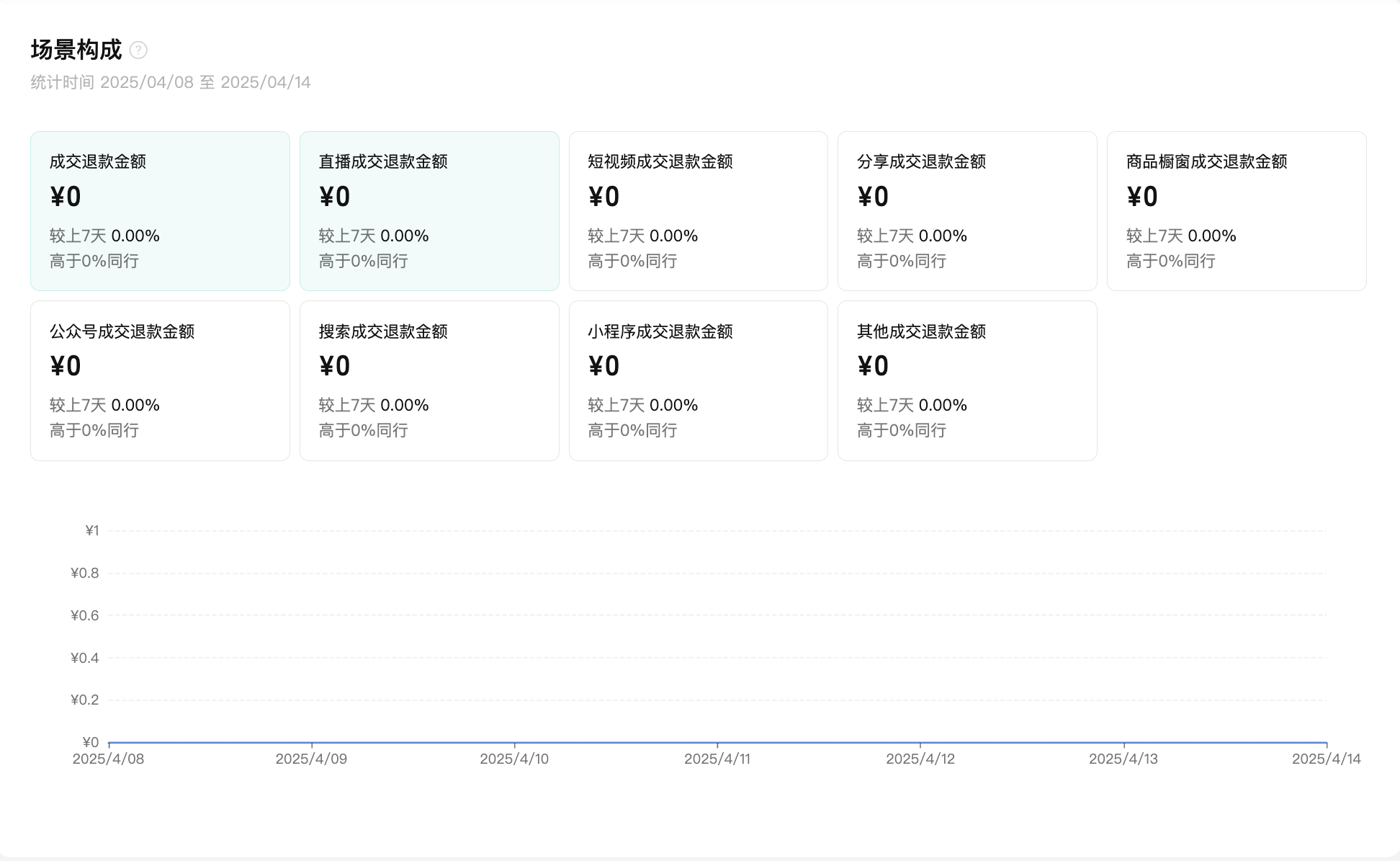Select the 商品橱窗成交退款金额 card
1400x861 pixels.
point(1236,211)
